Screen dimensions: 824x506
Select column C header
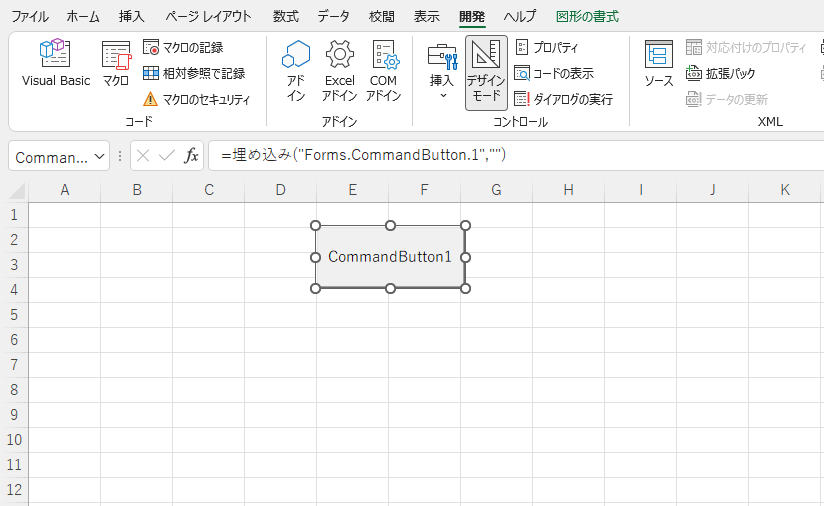point(209,190)
